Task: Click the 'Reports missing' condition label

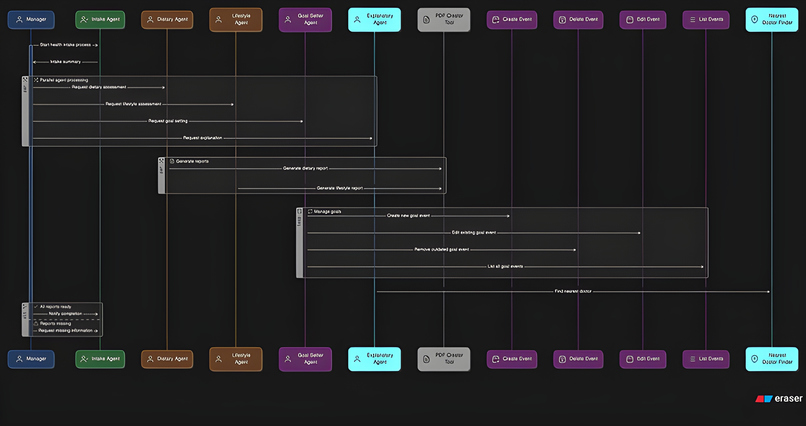Action: 56,324
